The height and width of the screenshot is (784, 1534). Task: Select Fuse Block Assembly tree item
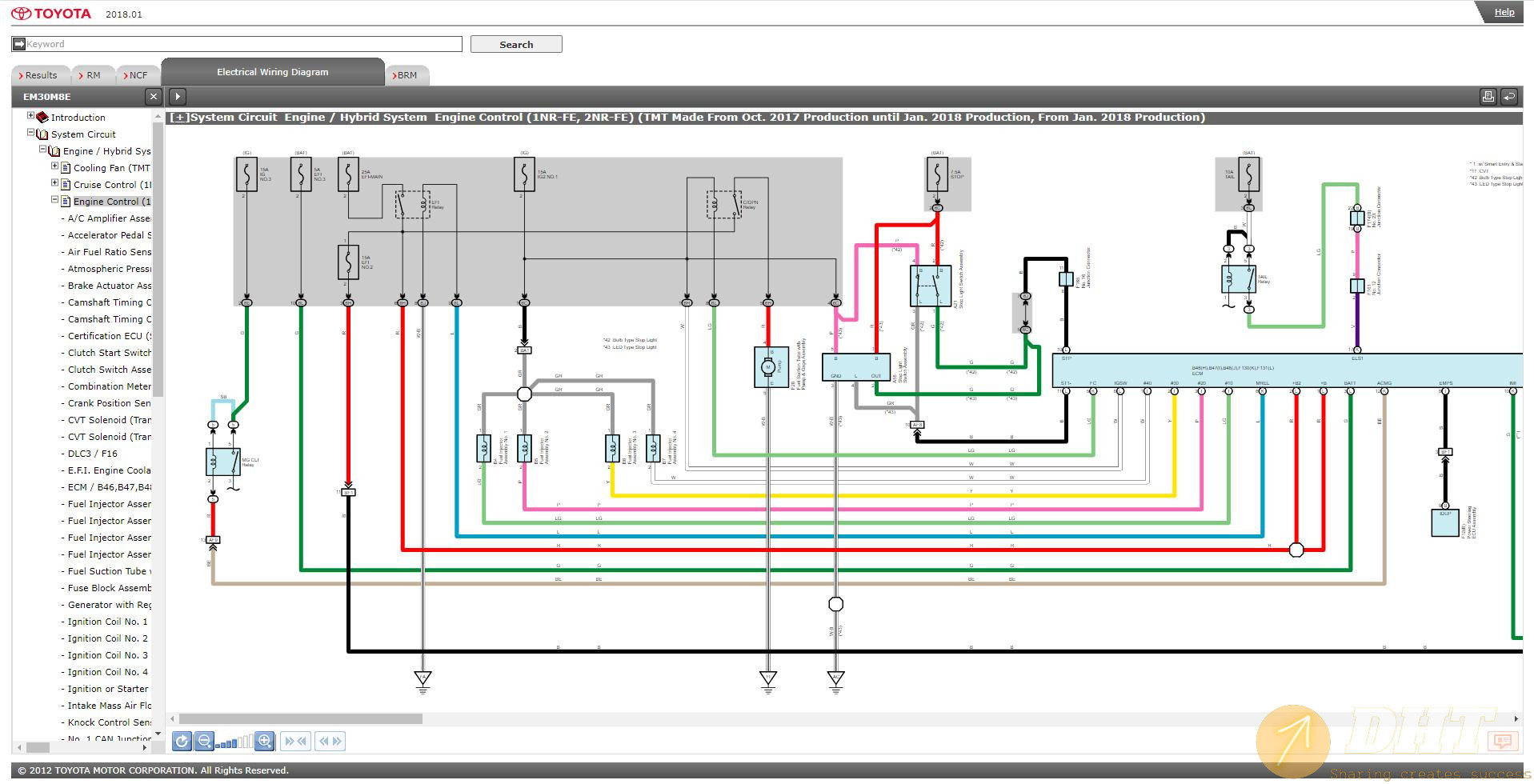109,588
